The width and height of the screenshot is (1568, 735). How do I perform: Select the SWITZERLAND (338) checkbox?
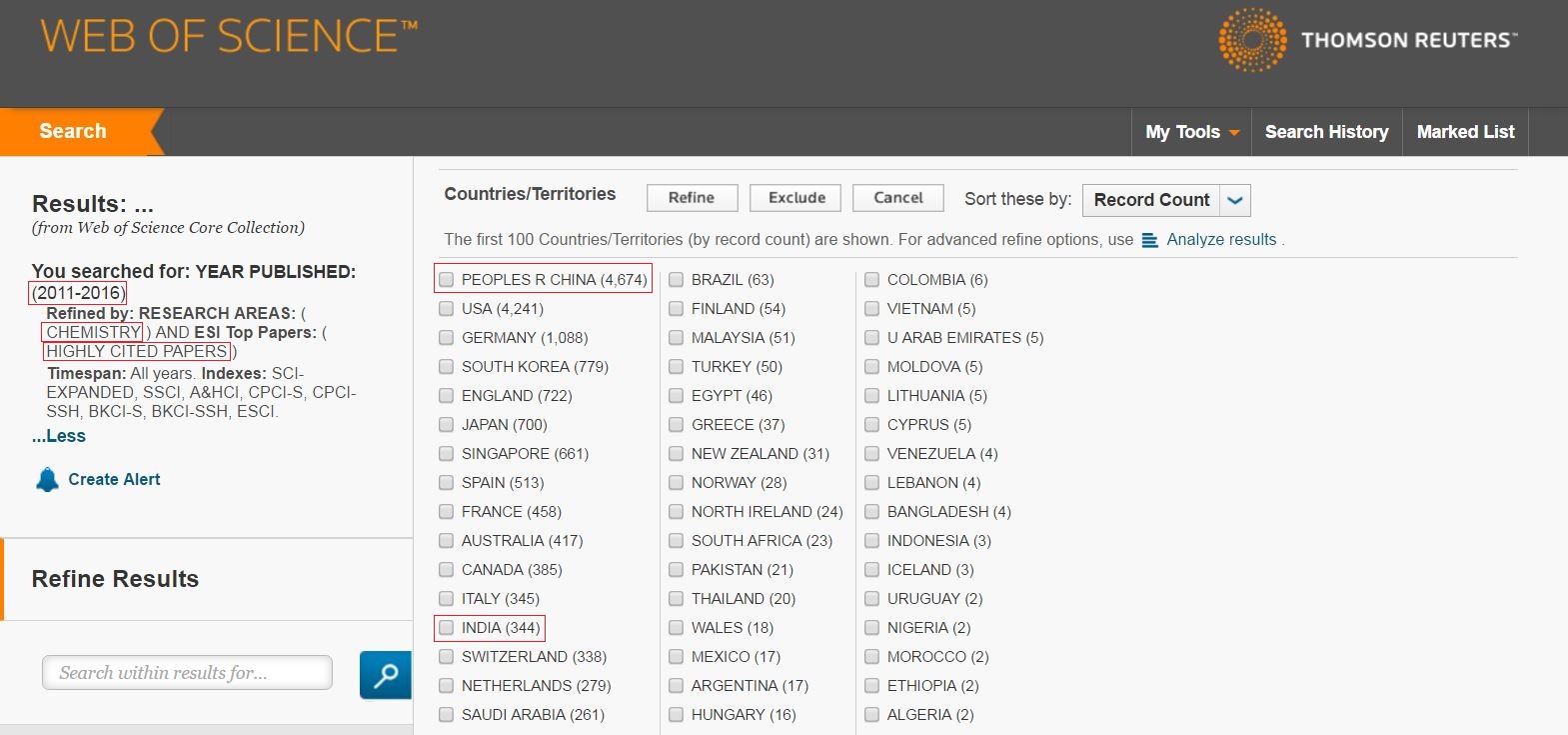click(447, 657)
